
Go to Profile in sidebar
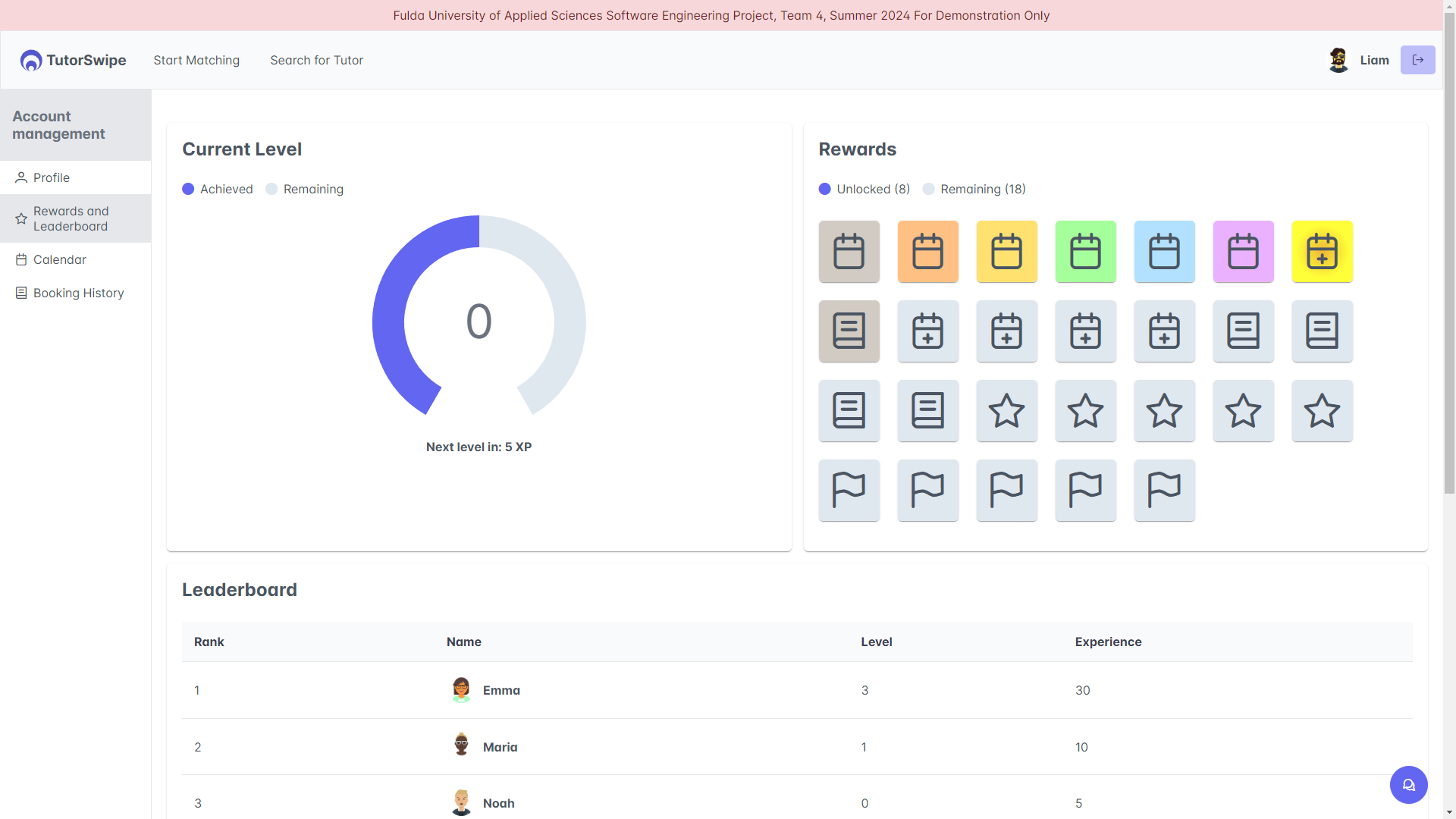coord(52,177)
